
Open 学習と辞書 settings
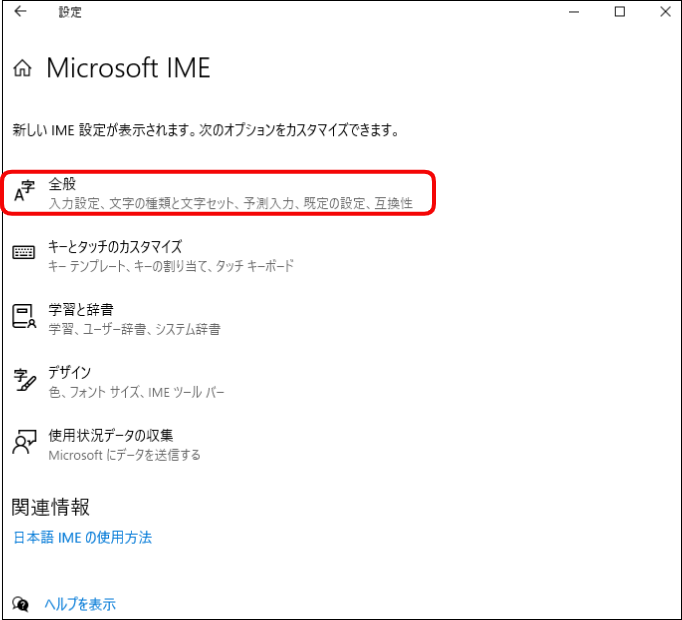(x=117, y=319)
